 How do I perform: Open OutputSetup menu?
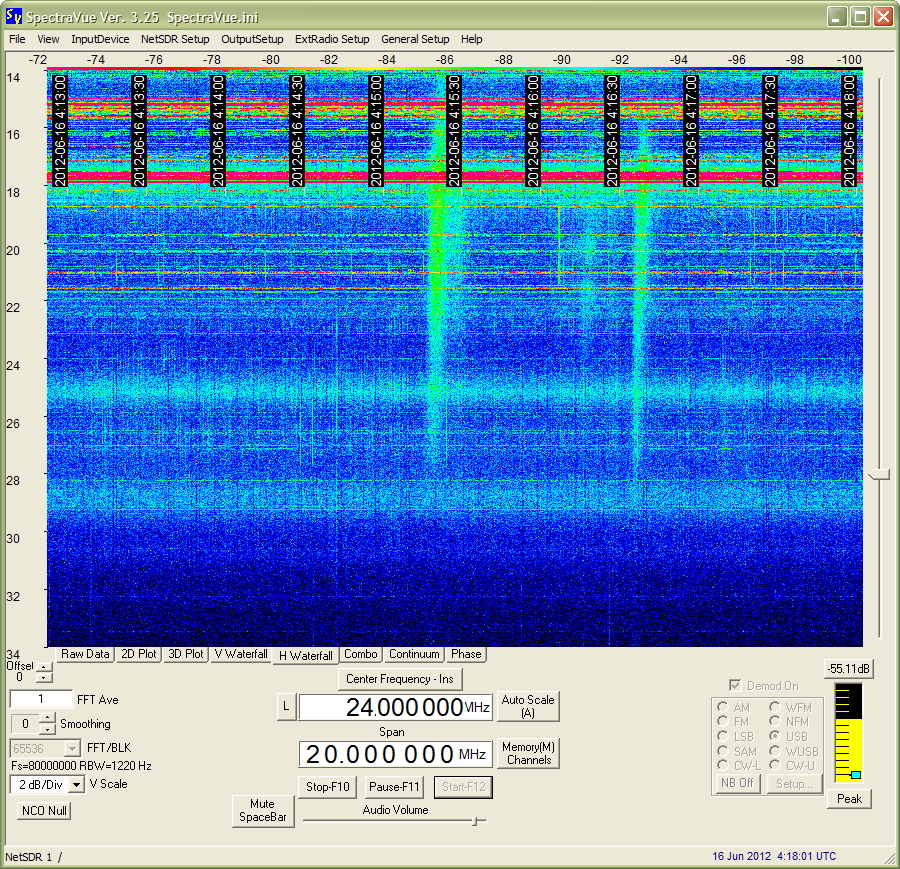[x=252, y=39]
